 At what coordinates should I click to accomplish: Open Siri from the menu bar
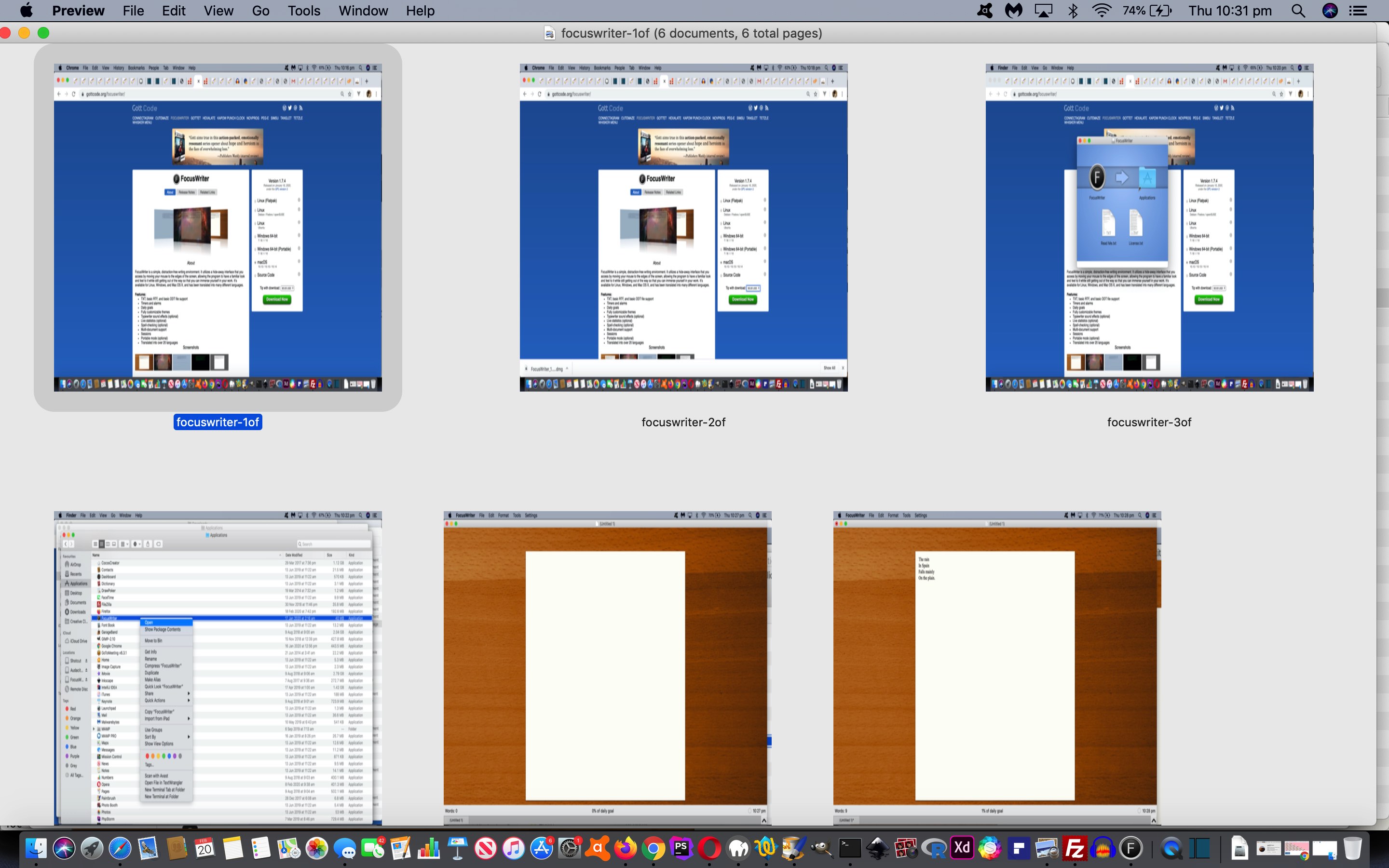pos(1330,10)
